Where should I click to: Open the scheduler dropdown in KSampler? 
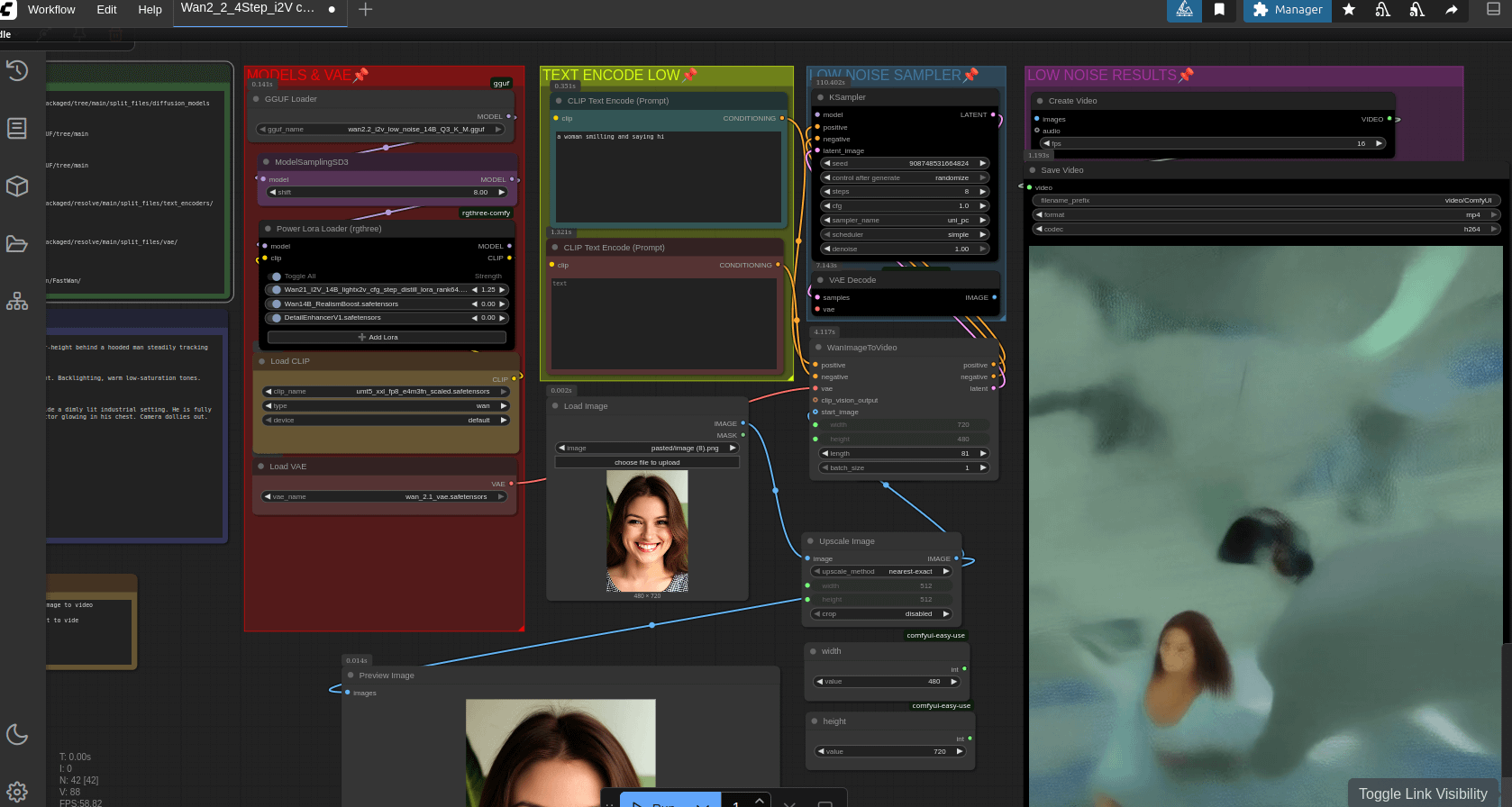coord(905,235)
